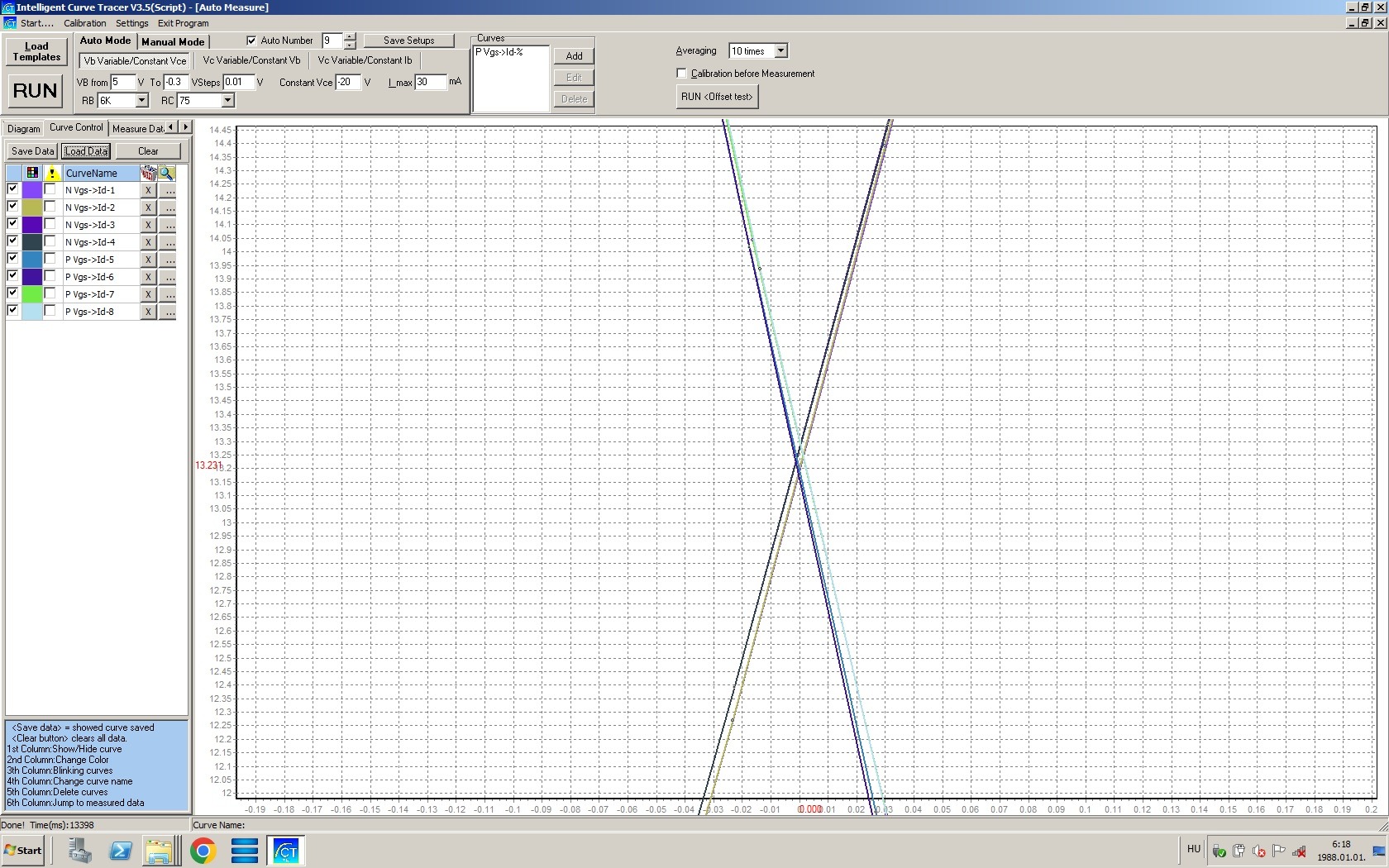Delete curve N Vgs->Id-4 with X

(x=148, y=242)
